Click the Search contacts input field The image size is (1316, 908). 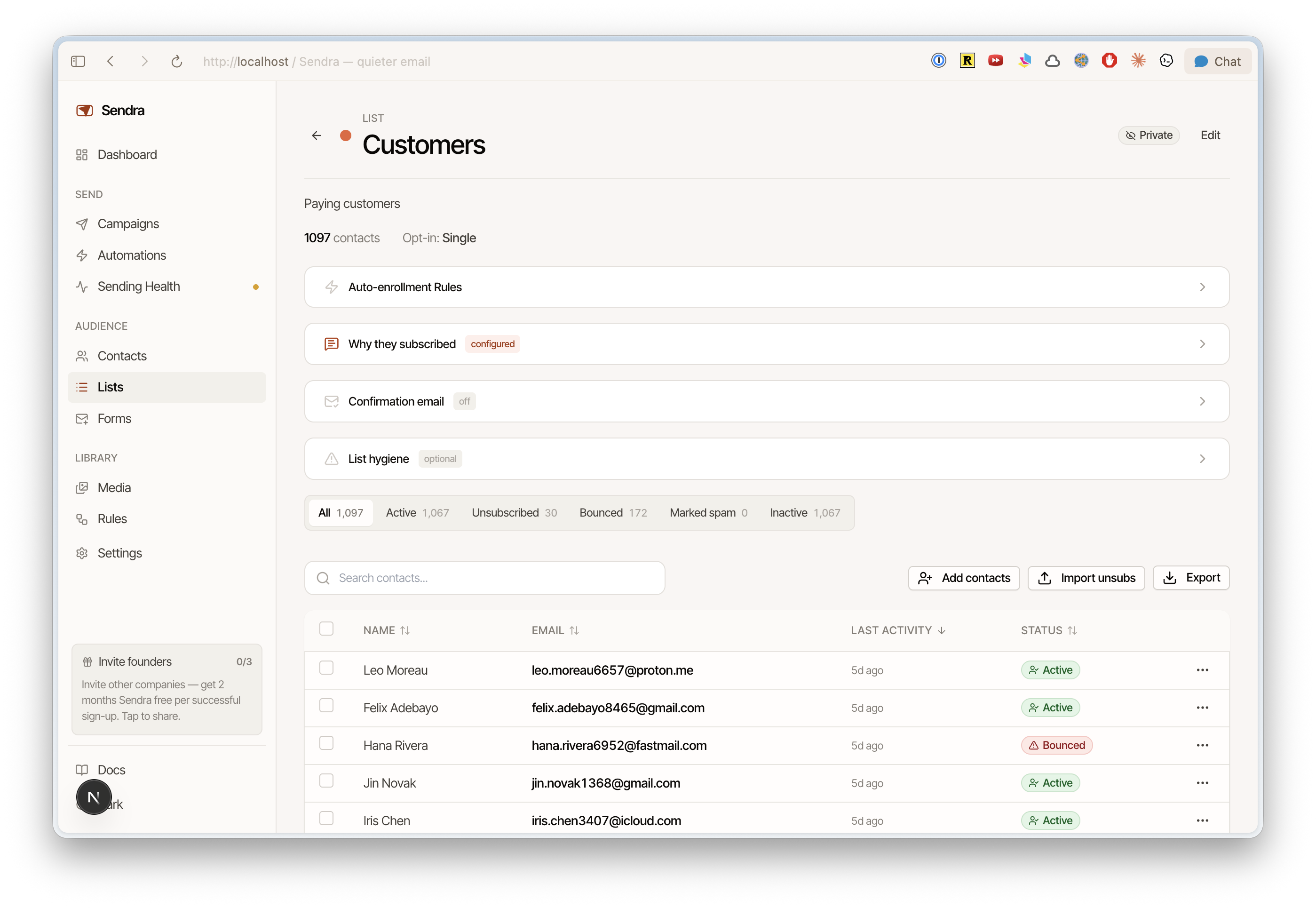coord(484,579)
